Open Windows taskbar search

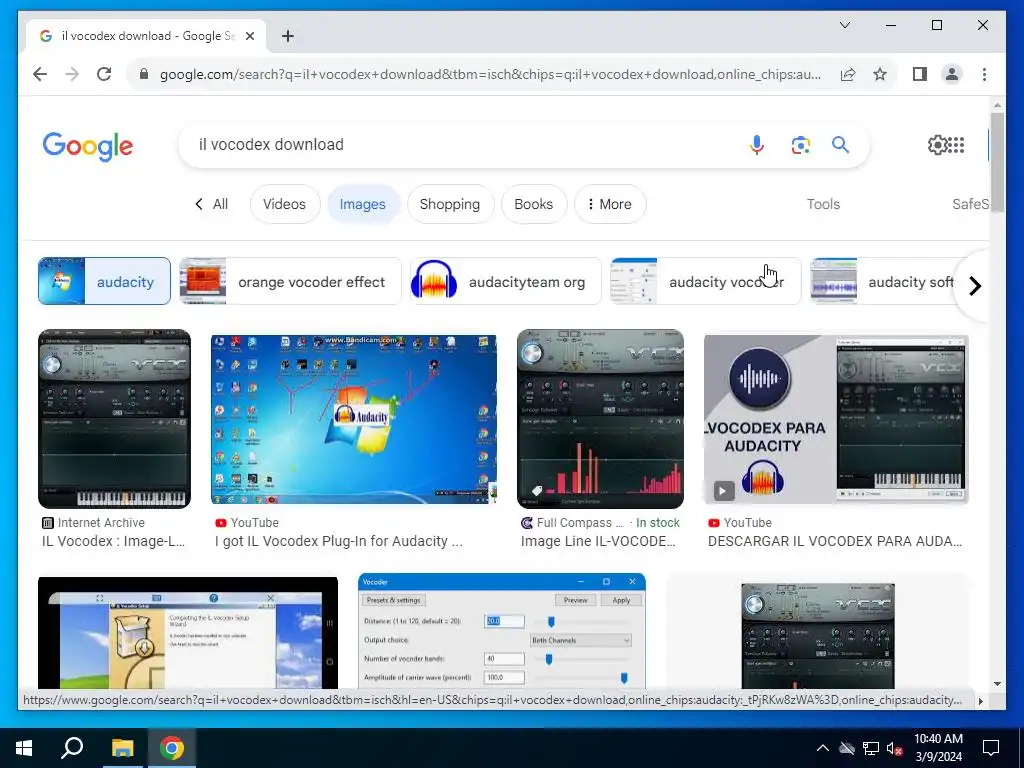pos(72,748)
